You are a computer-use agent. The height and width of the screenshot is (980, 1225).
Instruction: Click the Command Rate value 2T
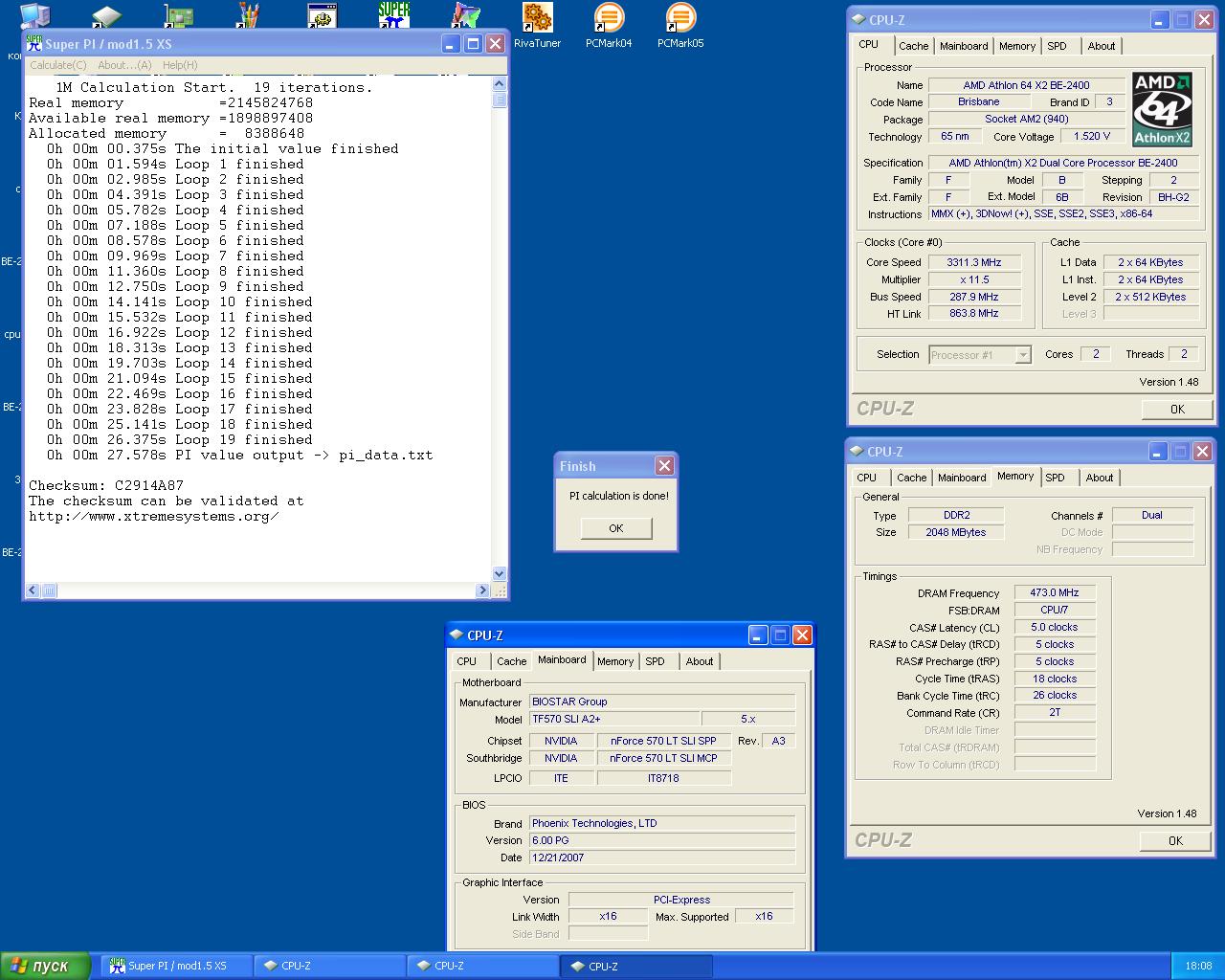click(x=1054, y=712)
